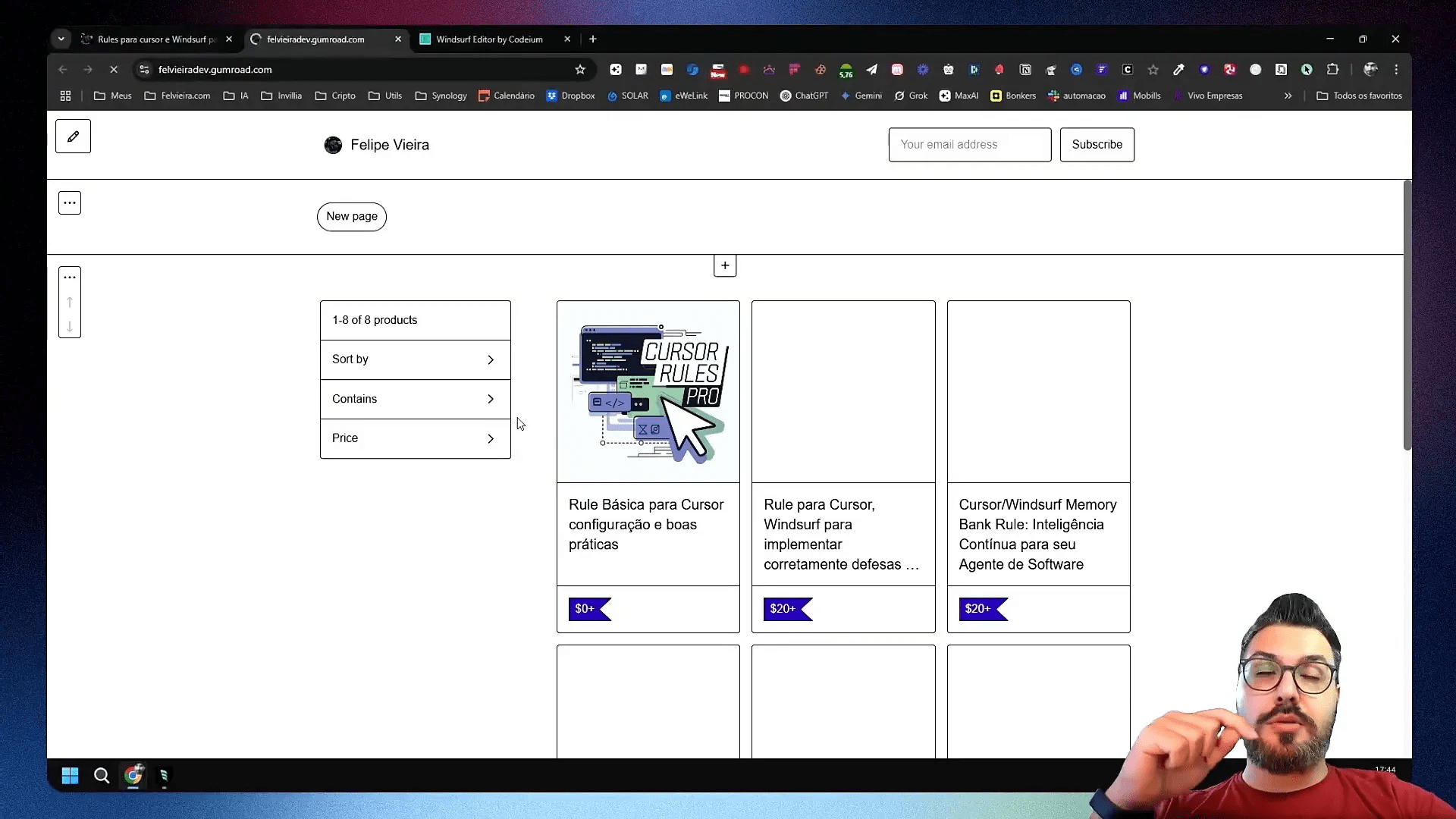Expand the Sort by filter
This screenshot has width=1456, height=819.
[415, 359]
